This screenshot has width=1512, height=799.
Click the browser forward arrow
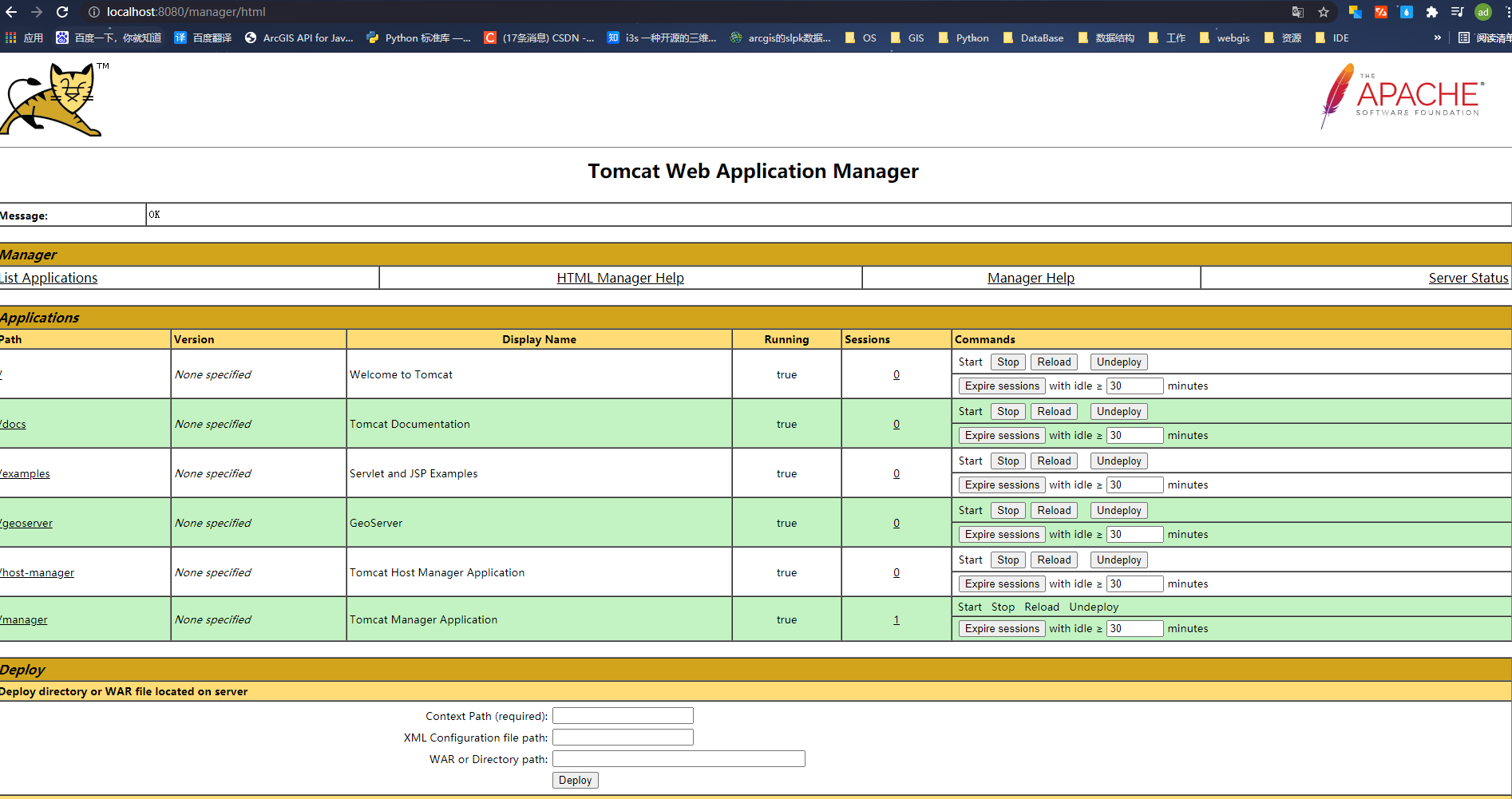coord(37,12)
